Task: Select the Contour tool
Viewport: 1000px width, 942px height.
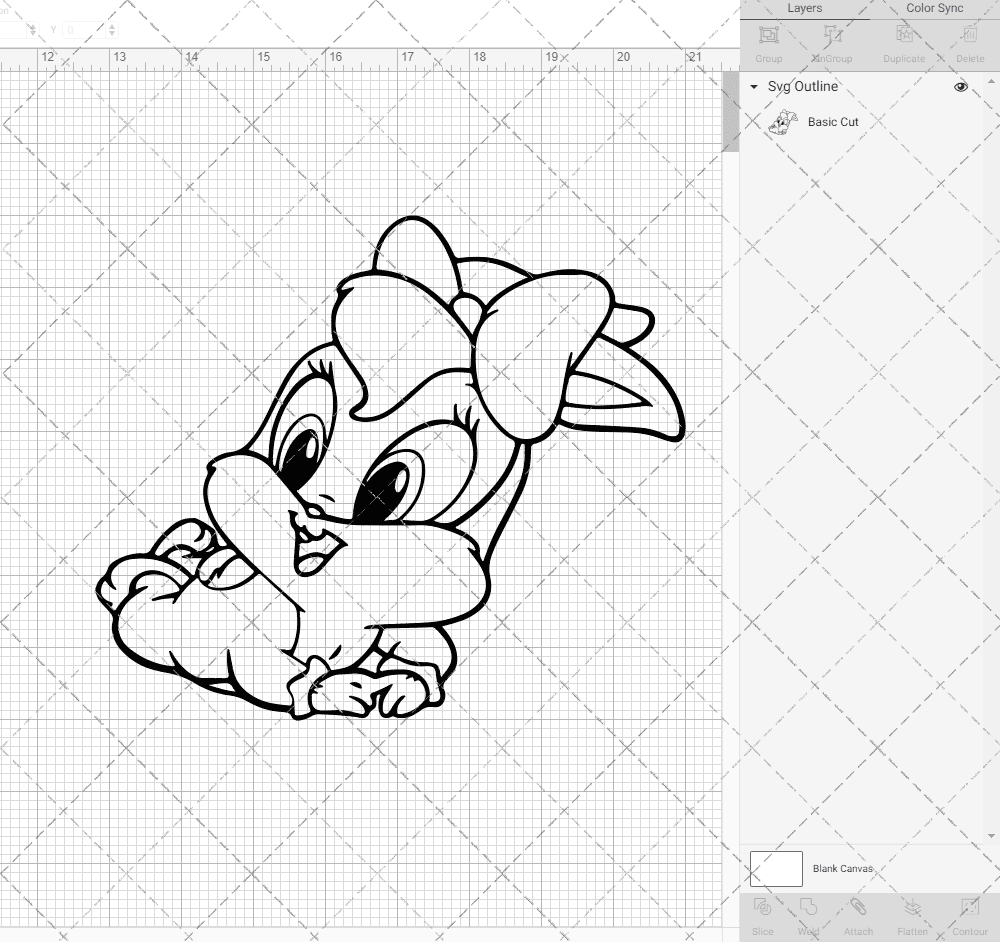Action: [969, 908]
